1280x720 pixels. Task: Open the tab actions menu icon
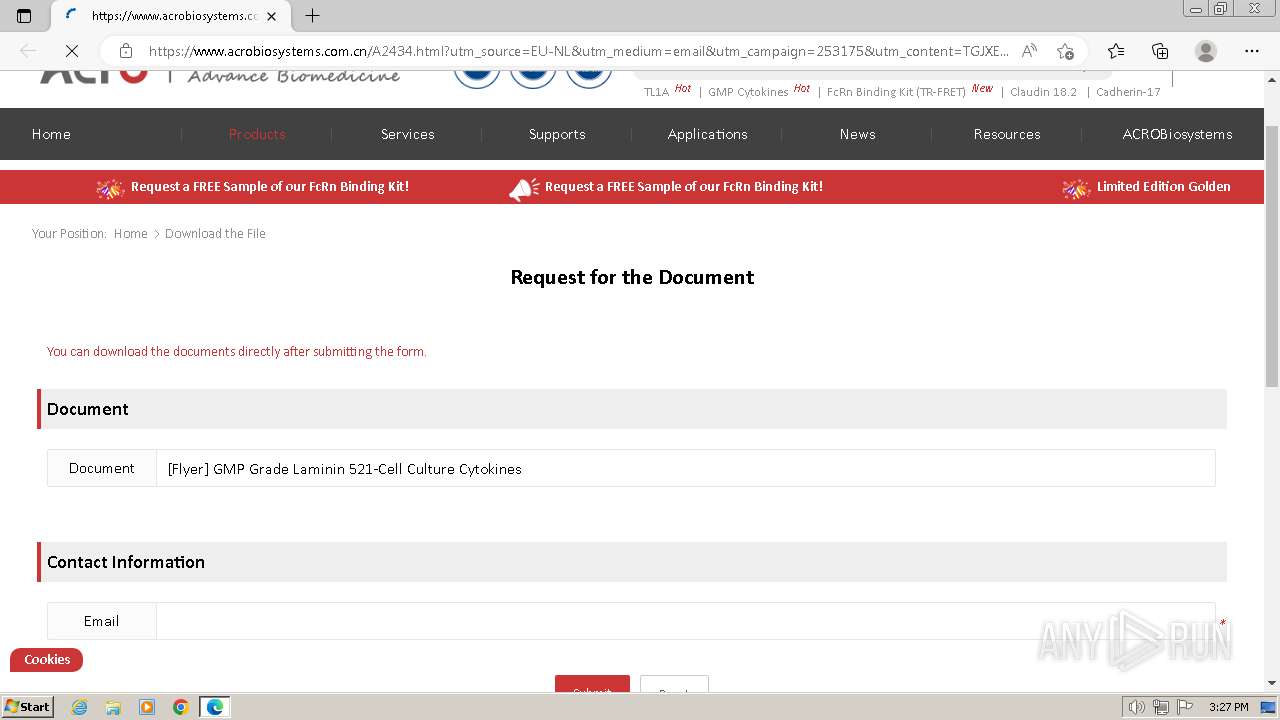point(24,15)
